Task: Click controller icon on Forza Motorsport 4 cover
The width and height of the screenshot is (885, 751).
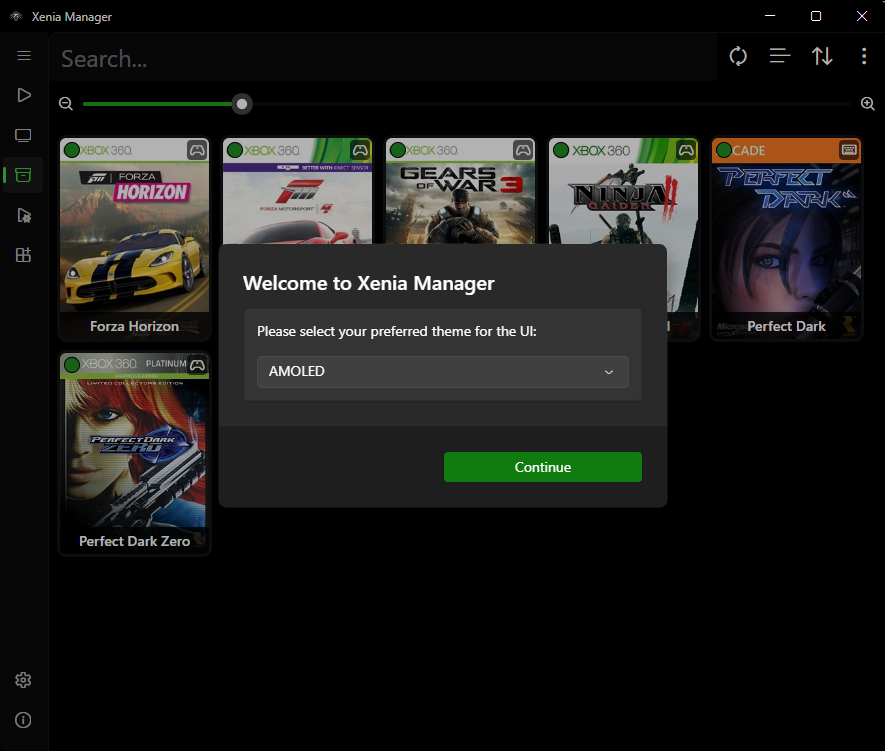Action: (x=360, y=150)
